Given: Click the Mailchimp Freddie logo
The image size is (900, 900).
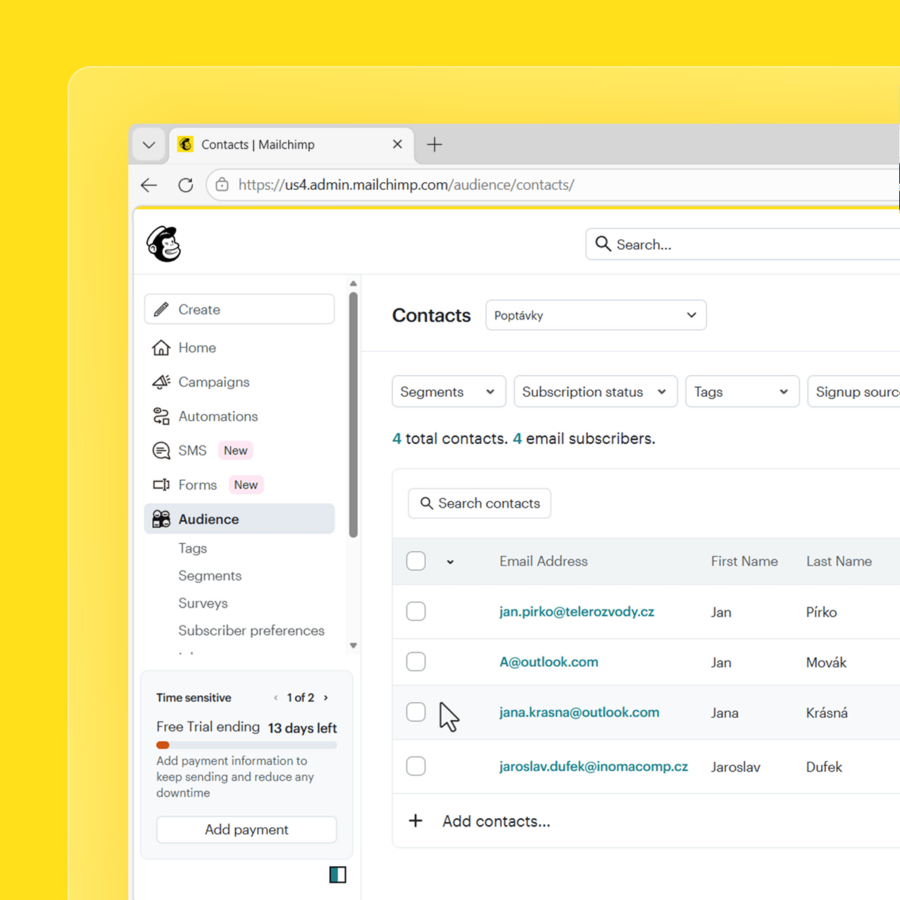Looking at the screenshot, I should click(x=164, y=244).
